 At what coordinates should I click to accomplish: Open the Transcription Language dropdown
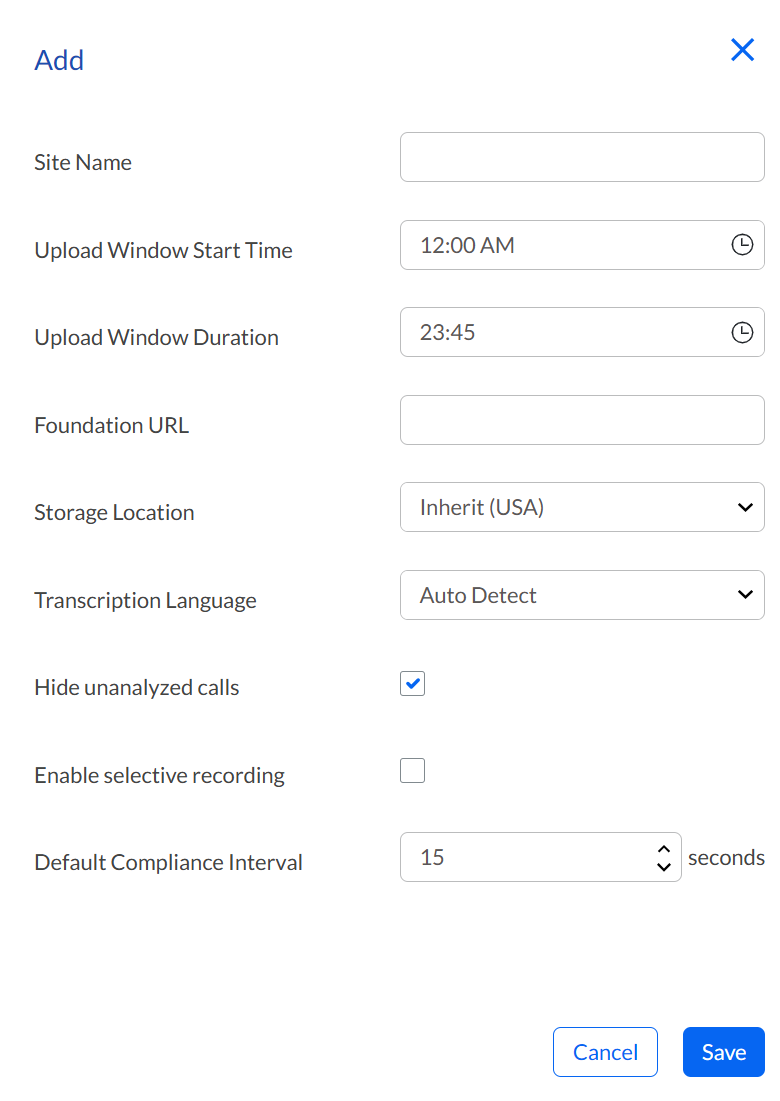[x=582, y=595]
